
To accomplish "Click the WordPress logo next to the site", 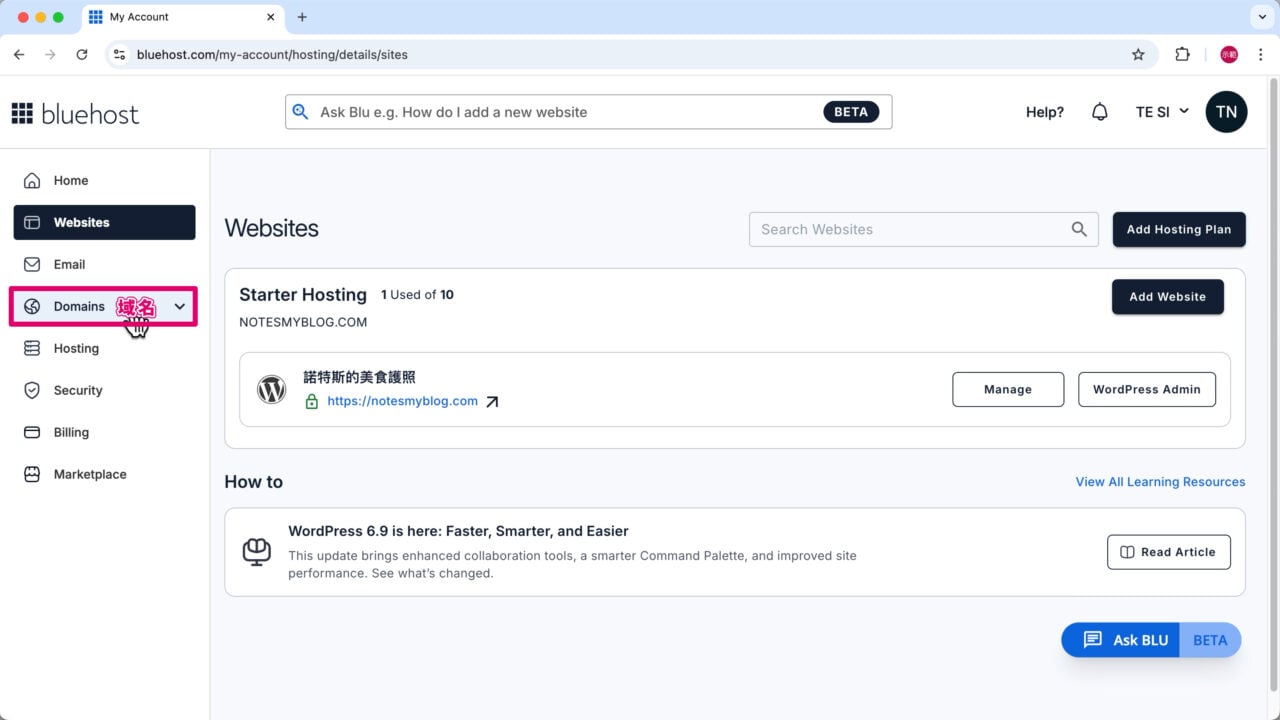I will point(271,389).
